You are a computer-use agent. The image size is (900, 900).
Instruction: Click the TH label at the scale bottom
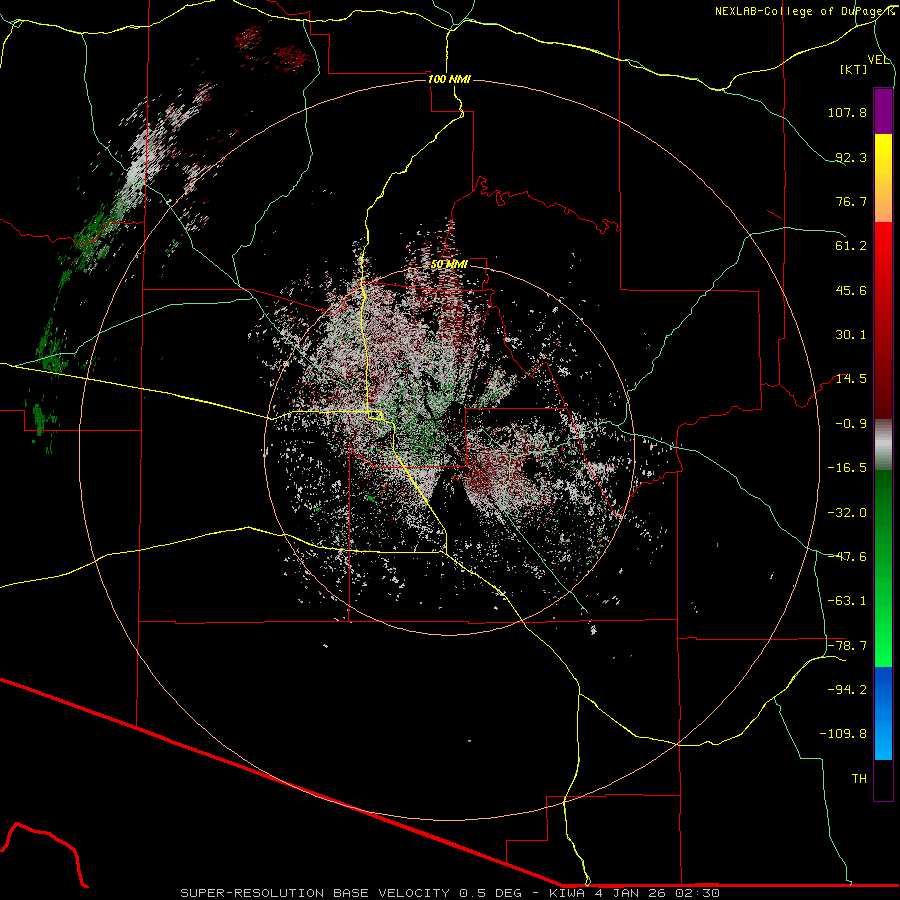point(859,778)
